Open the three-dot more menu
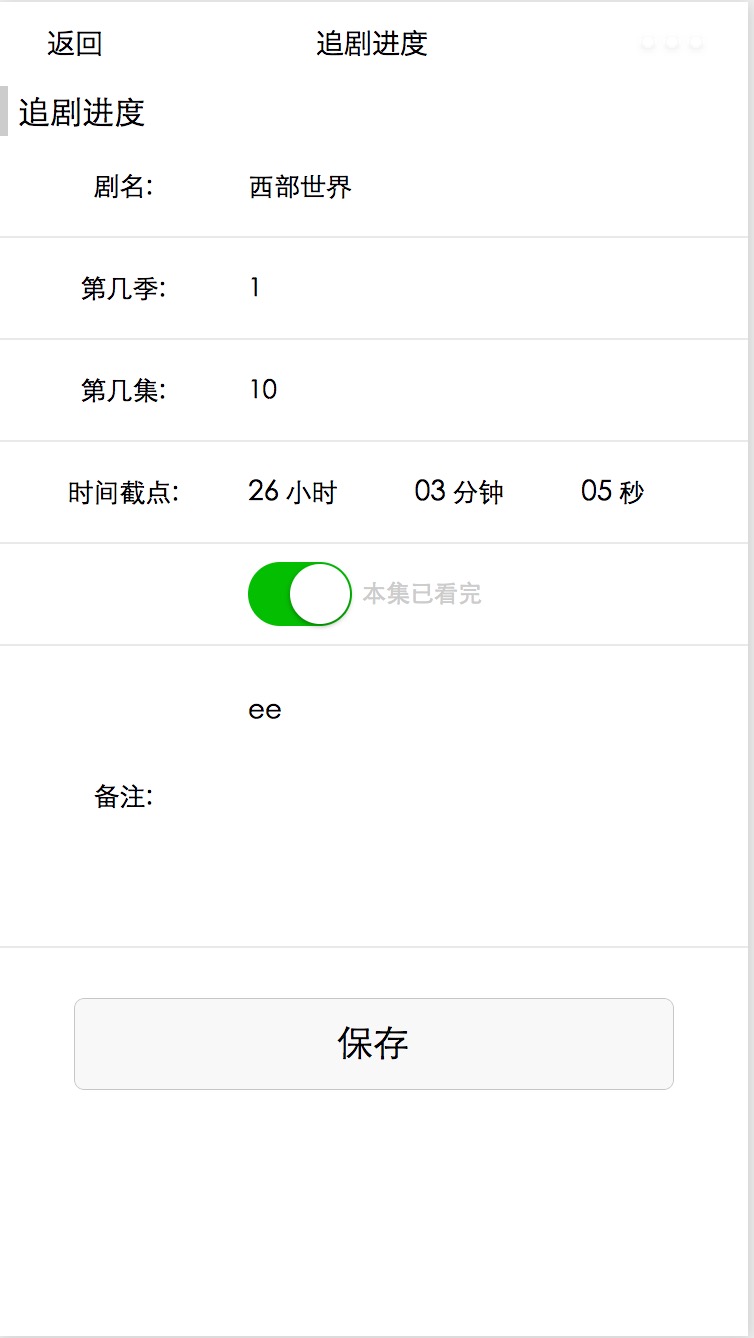 tap(672, 44)
